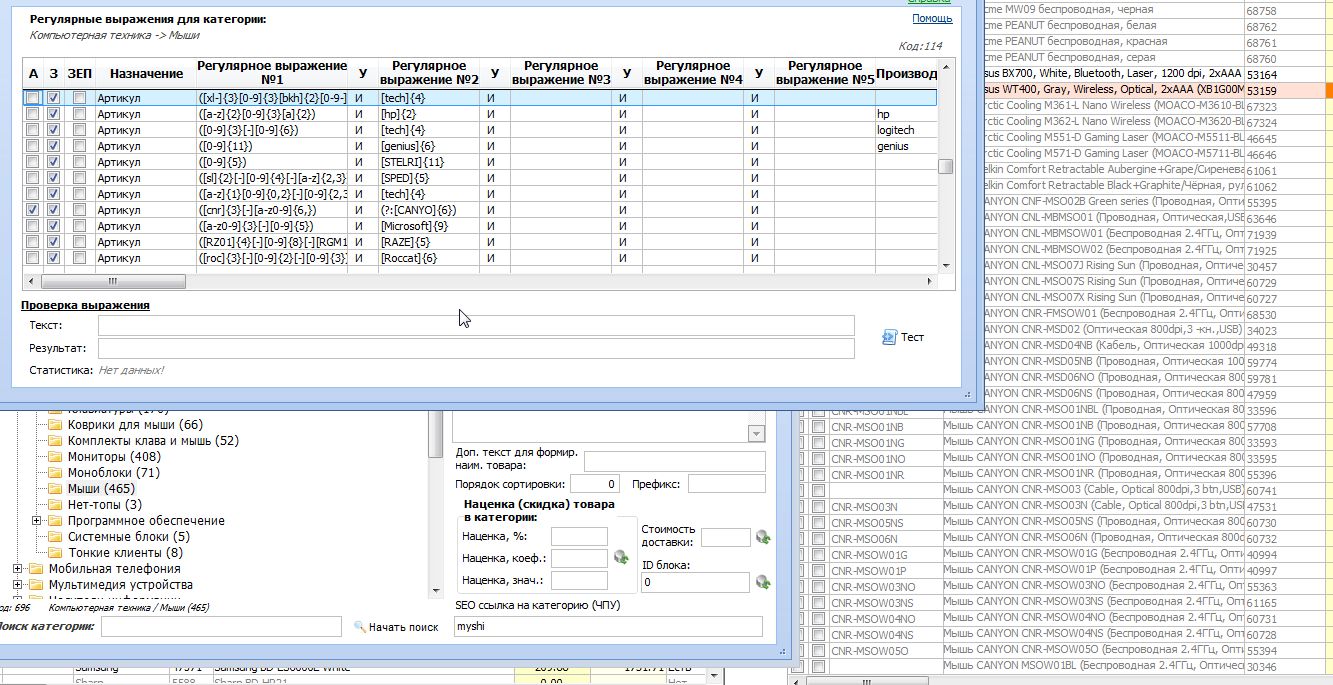Toggle З checkbox in the [Microsoft]{9} row
This screenshot has width=1333, height=685.
(54, 226)
